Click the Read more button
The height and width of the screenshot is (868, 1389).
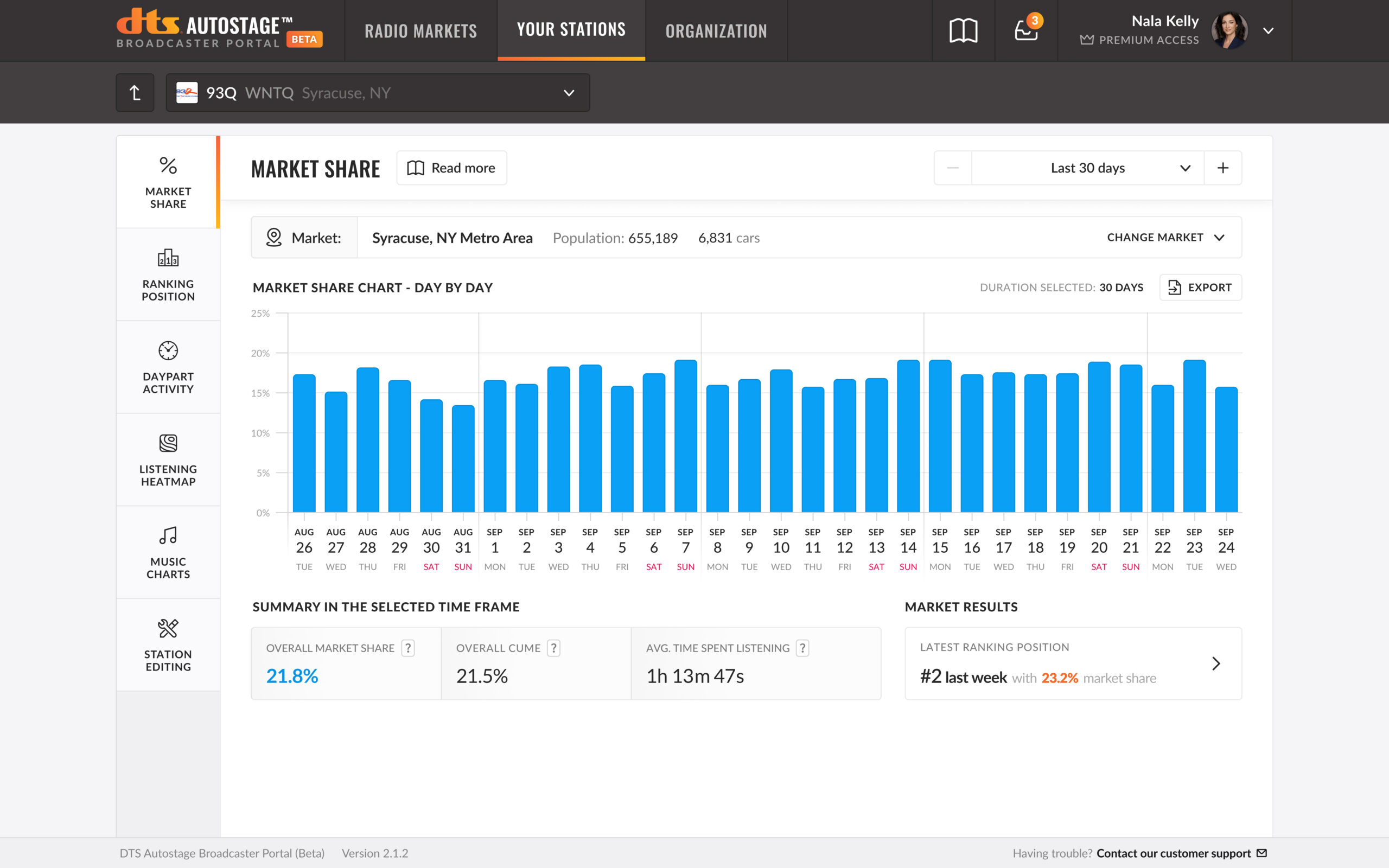pyautogui.click(x=452, y=168)
